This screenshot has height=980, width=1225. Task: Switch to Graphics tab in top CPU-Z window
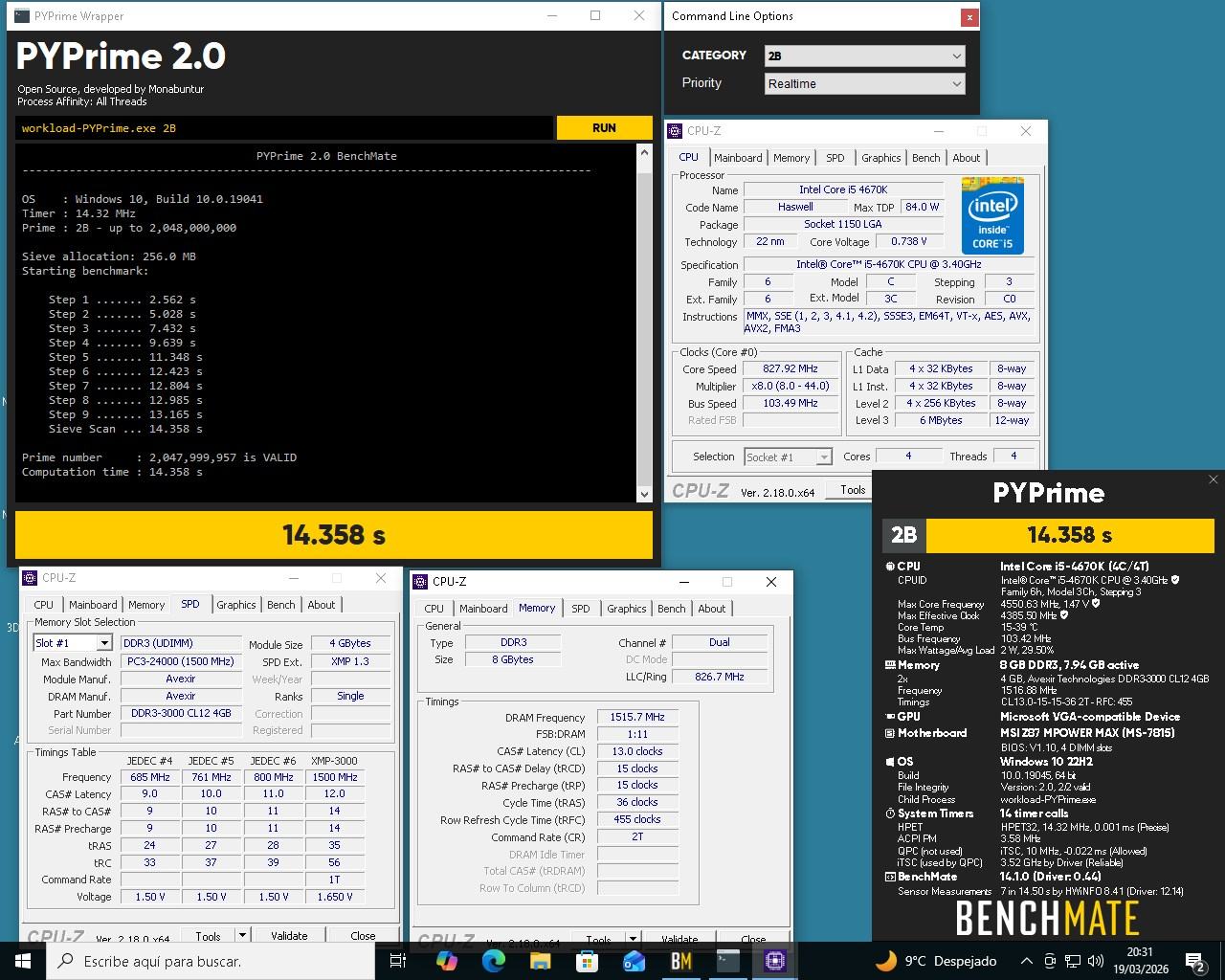tap(880, 158)
